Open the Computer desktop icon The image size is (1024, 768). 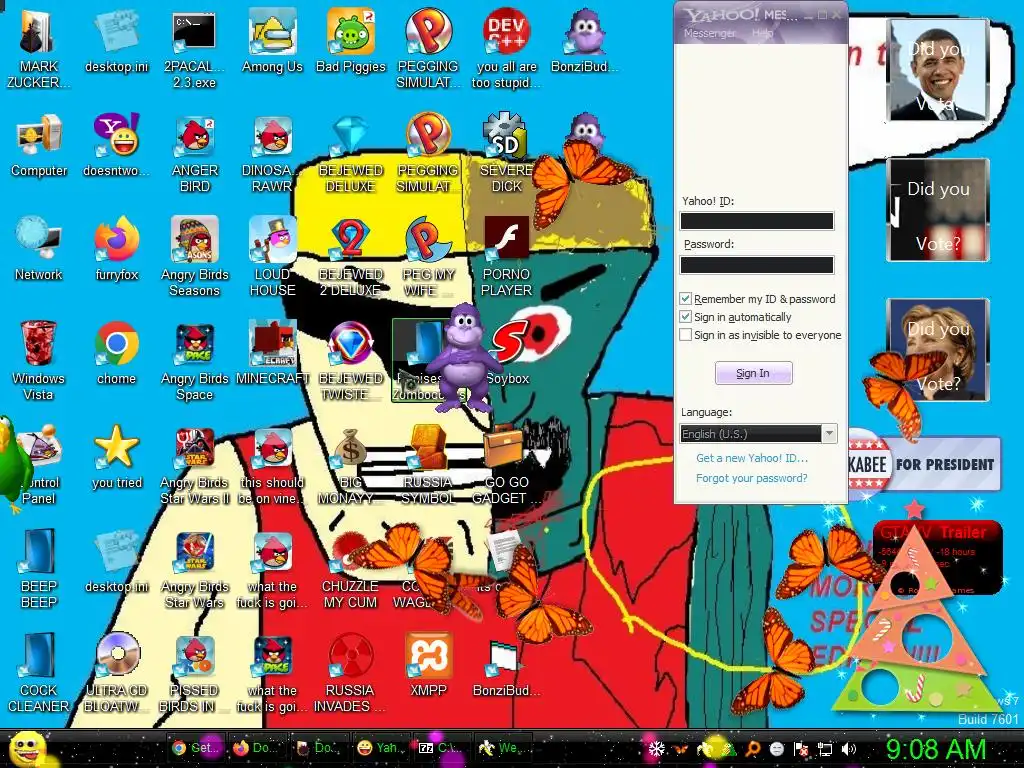pyautogui.click(x=39, y=145)
